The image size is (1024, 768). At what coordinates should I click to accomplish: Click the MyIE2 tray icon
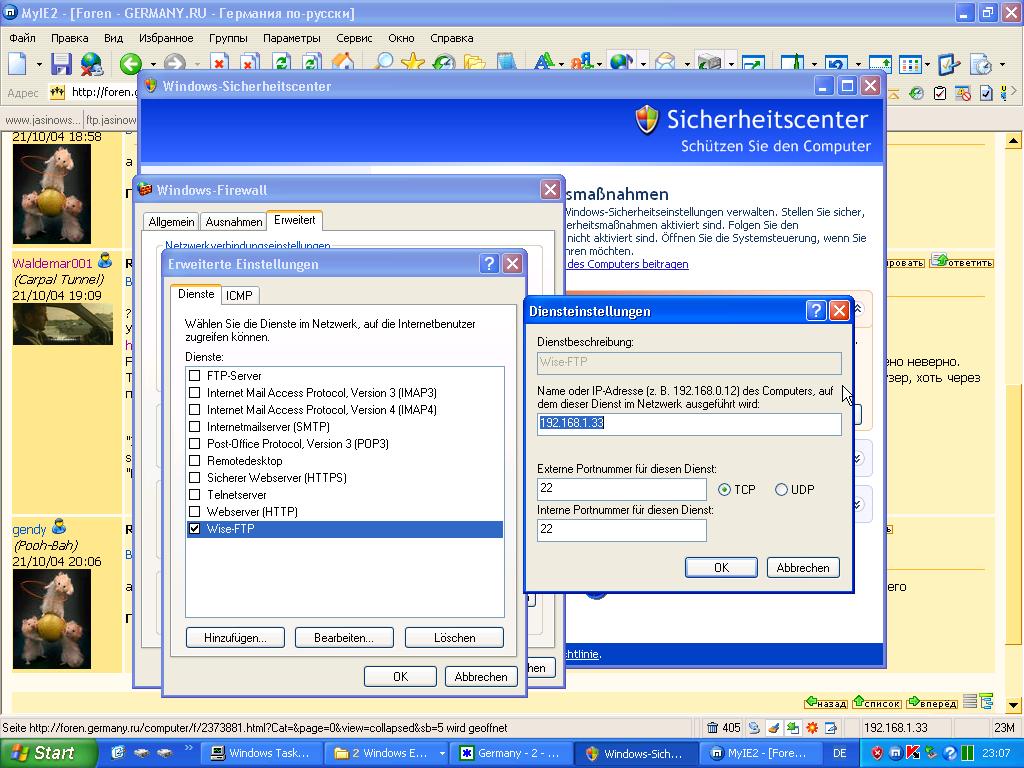point(895,753)
